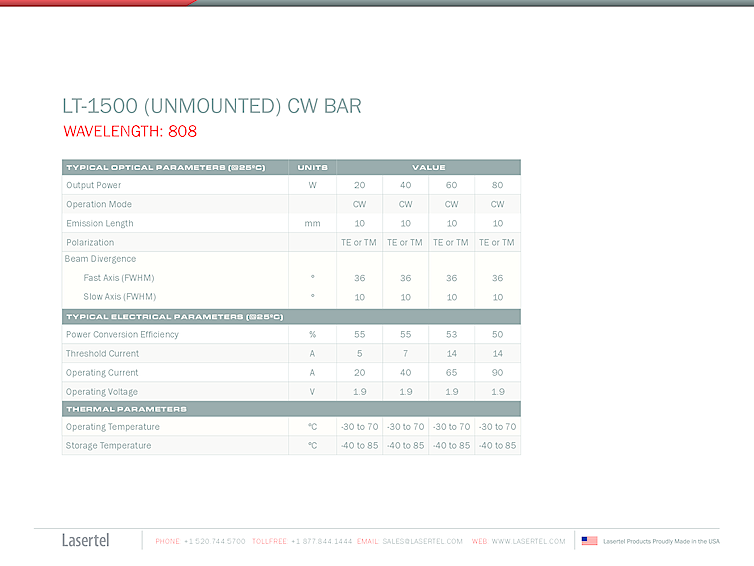Click the VALUE column header

428,167
